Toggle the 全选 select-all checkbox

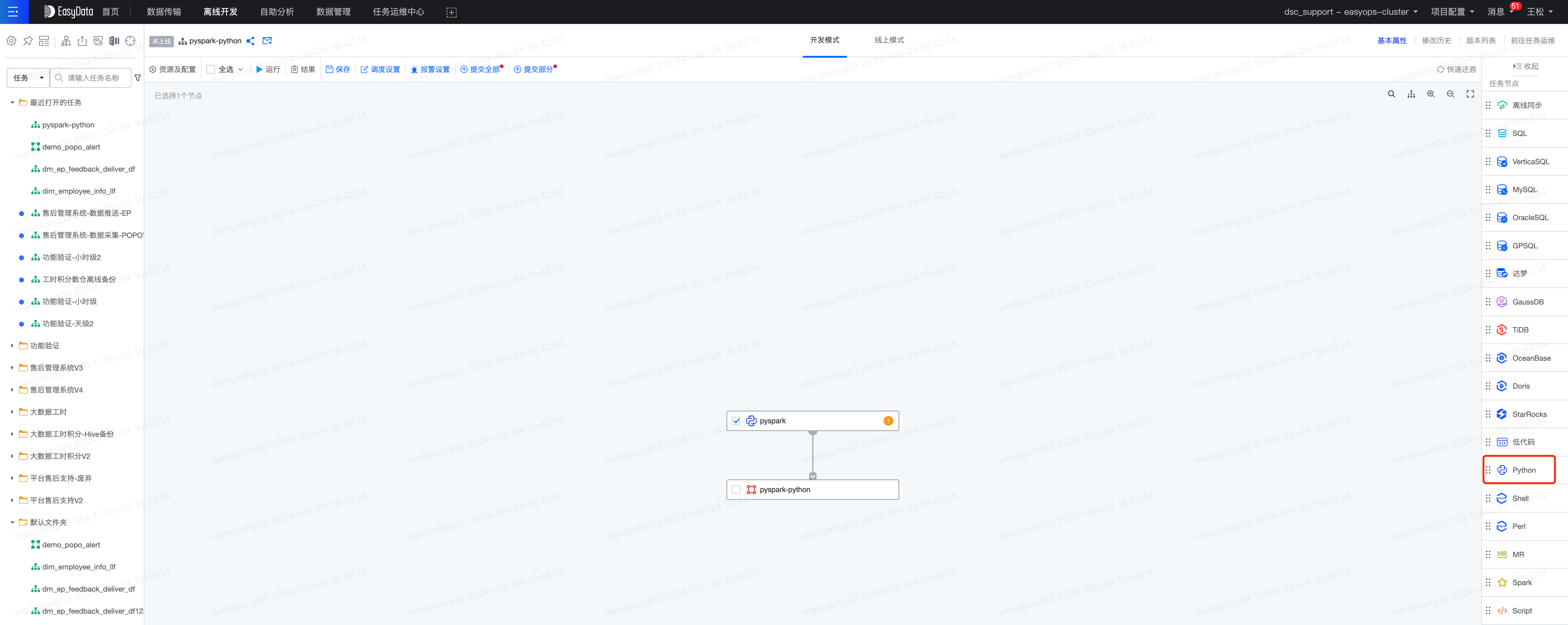[210, 69]
